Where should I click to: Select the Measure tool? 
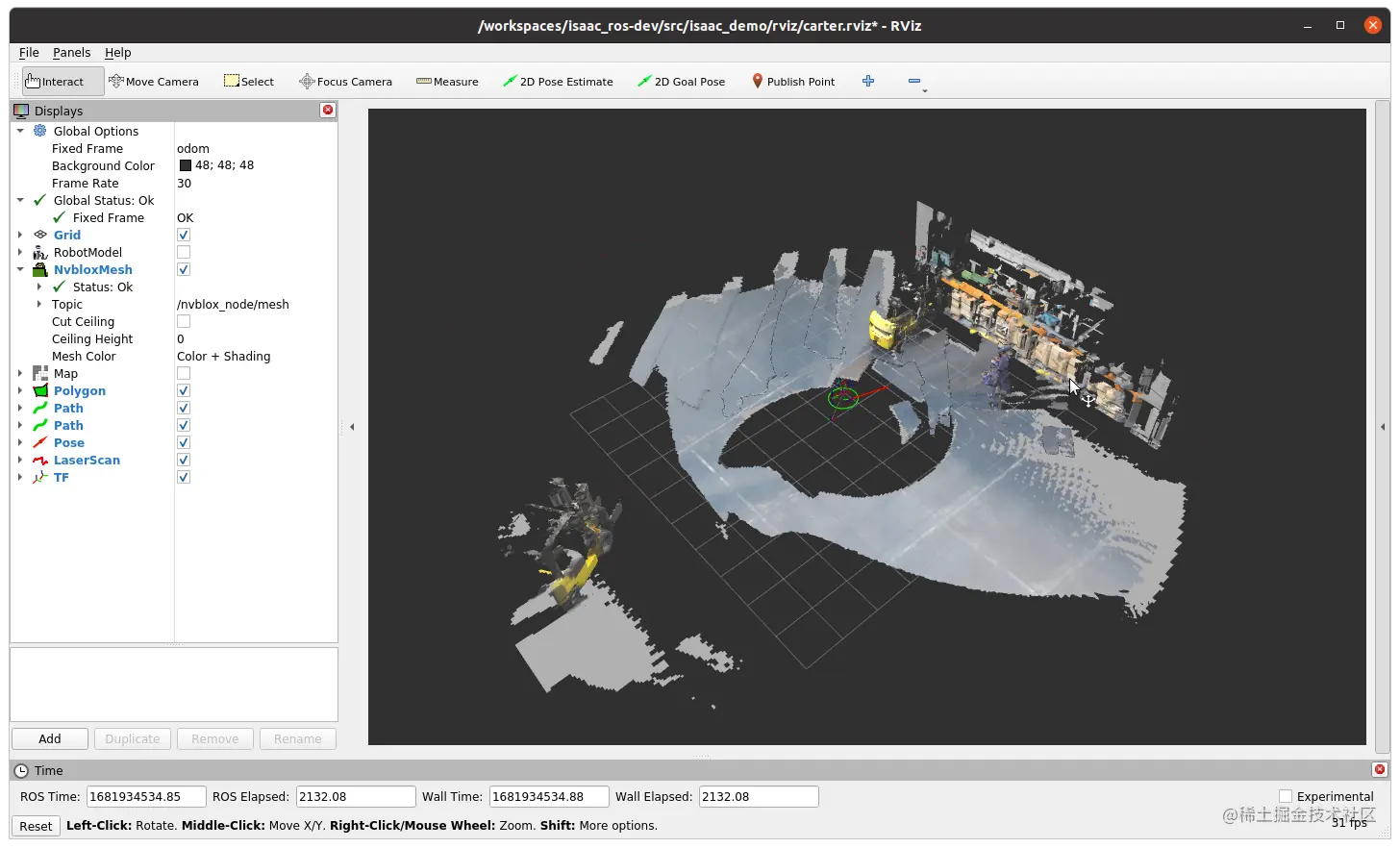coord(447,81)
